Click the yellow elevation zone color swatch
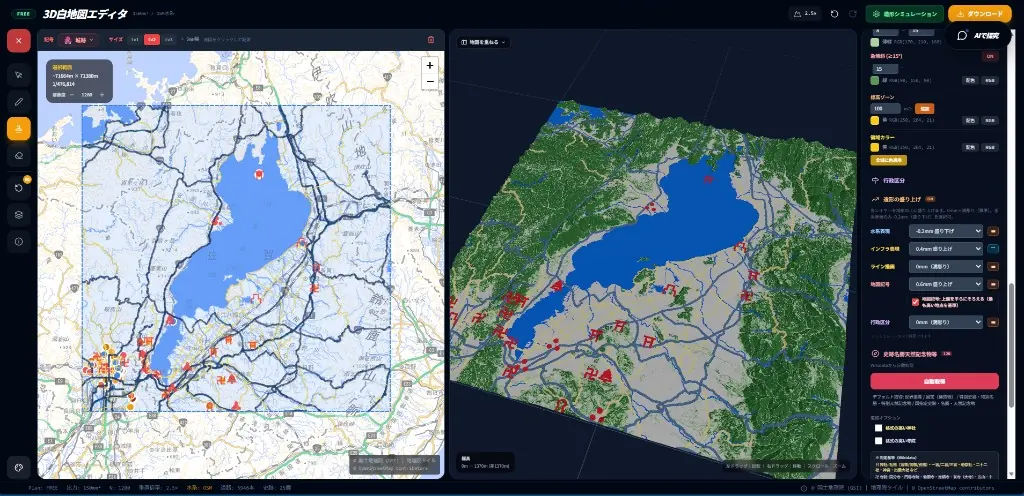Image resolution: width=1024 pixels, height=496 pixels. pos(875,121)
